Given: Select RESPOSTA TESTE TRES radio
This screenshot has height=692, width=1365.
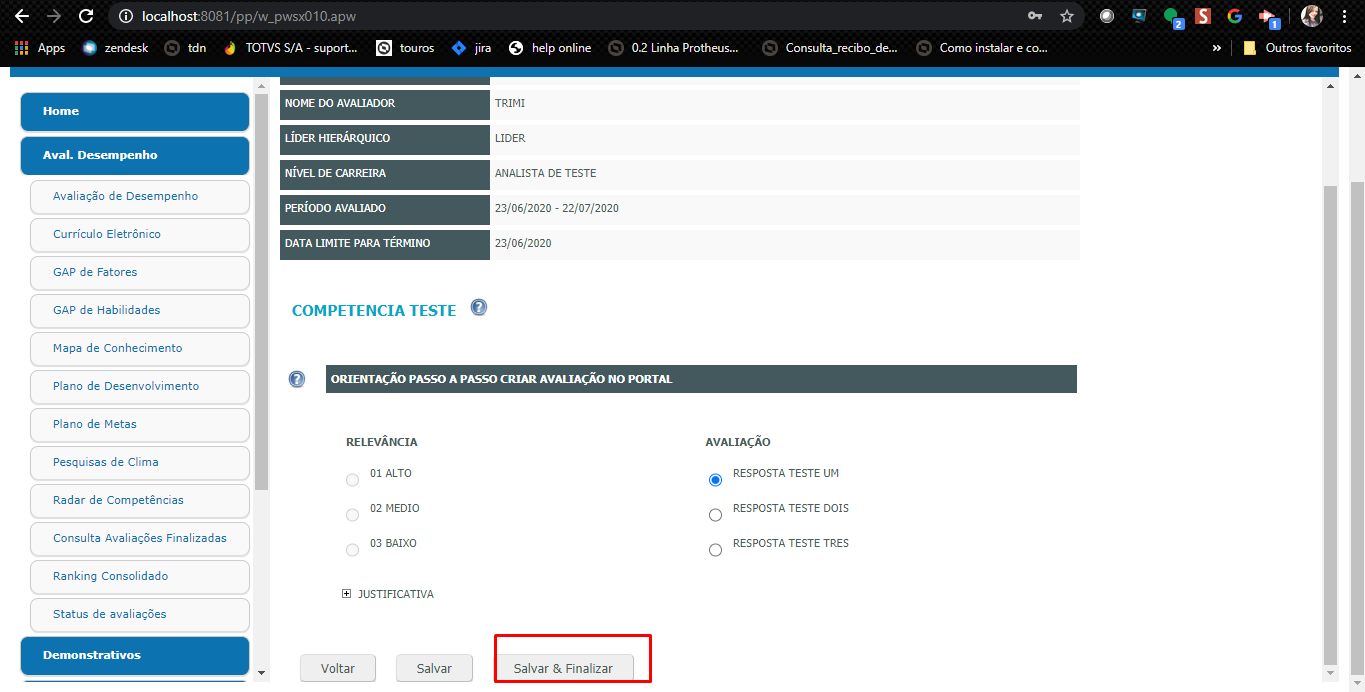Looking at the screenshot, I should (715, 550).
